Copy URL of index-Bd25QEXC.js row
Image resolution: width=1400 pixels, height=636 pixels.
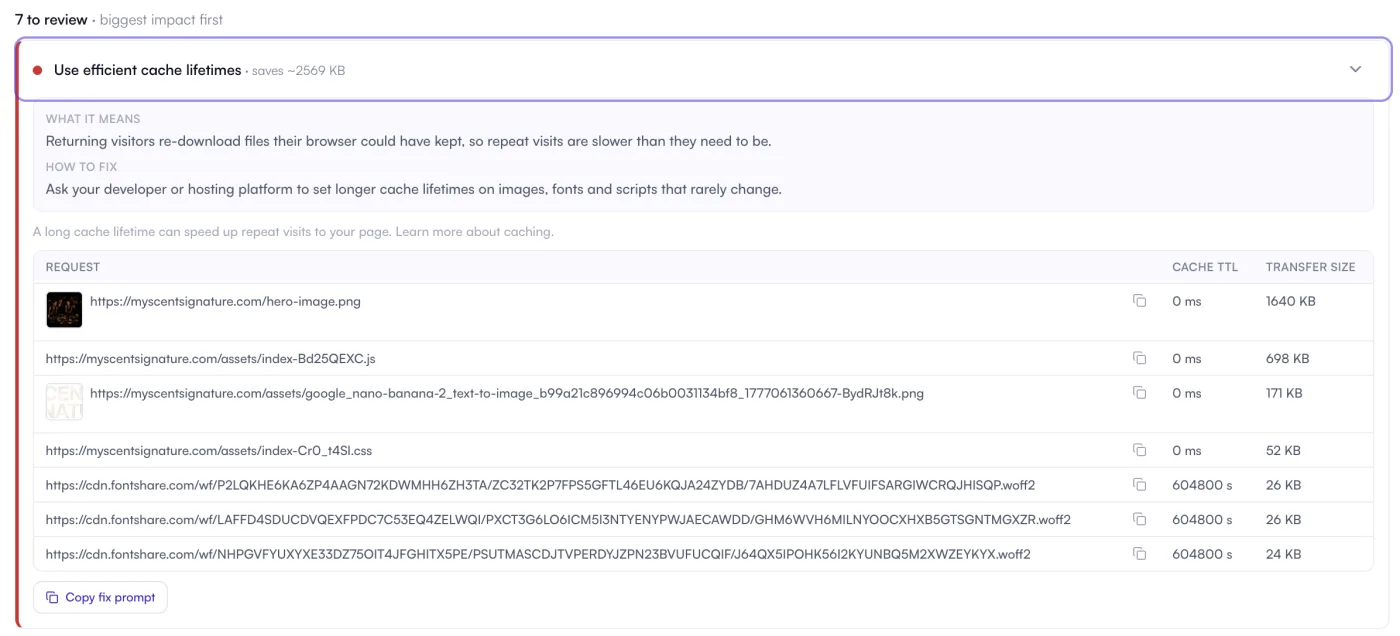(1139, 358)
